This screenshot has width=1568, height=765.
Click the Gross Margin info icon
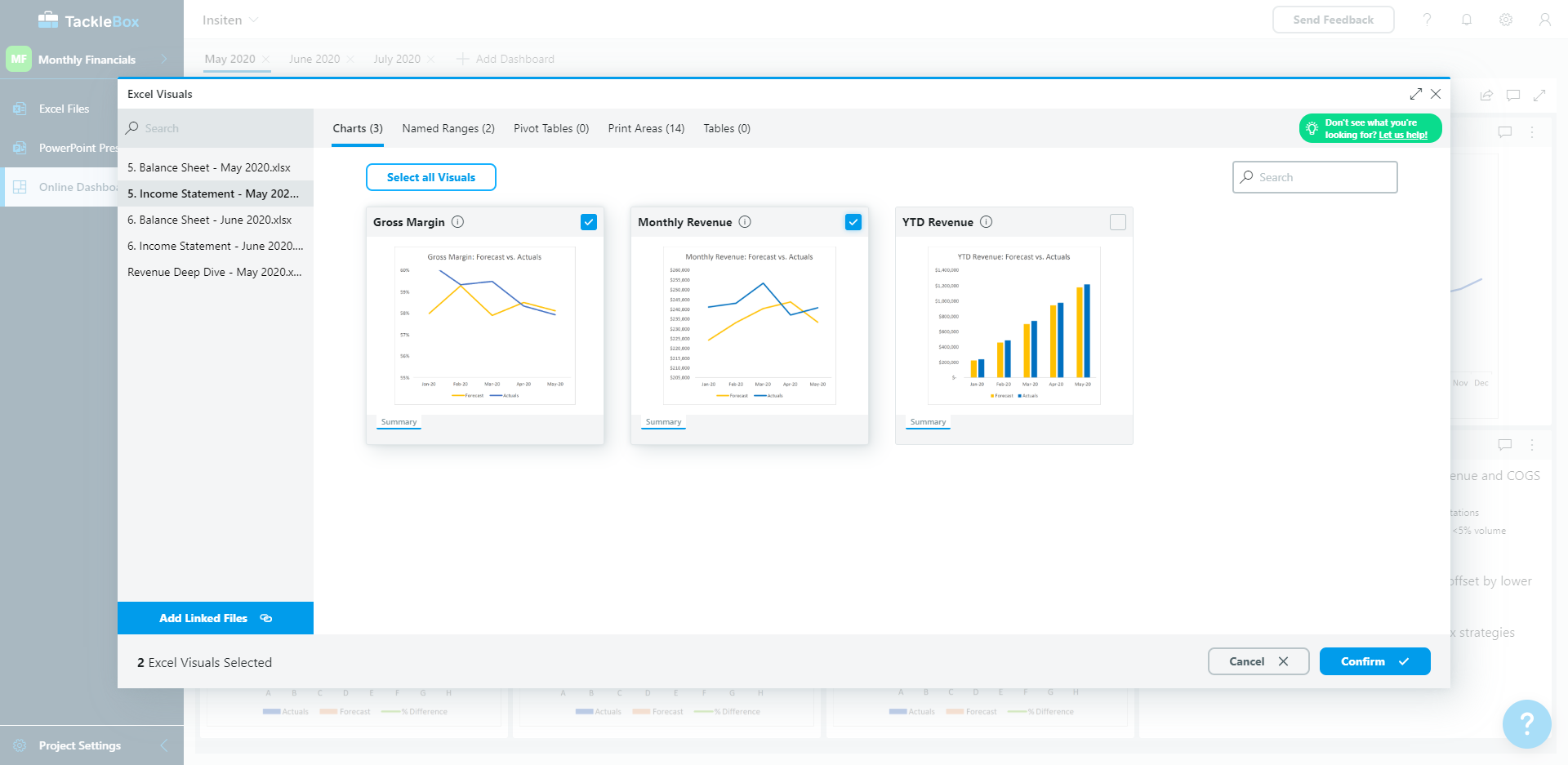457,222
